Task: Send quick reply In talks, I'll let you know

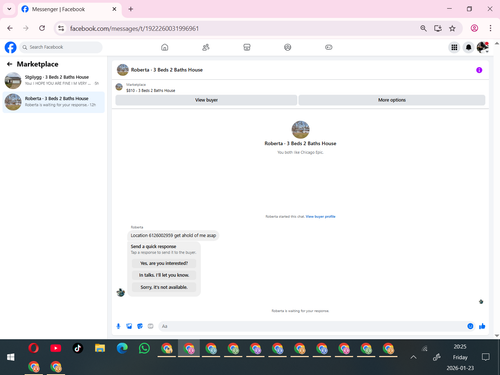Action: tap(164, 275)
